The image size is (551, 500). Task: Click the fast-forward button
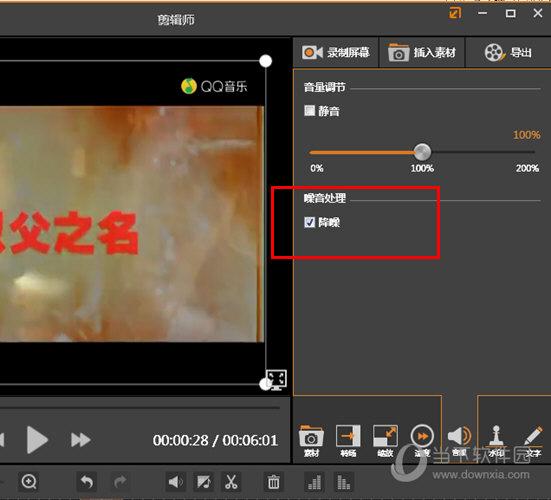(80, 440)
